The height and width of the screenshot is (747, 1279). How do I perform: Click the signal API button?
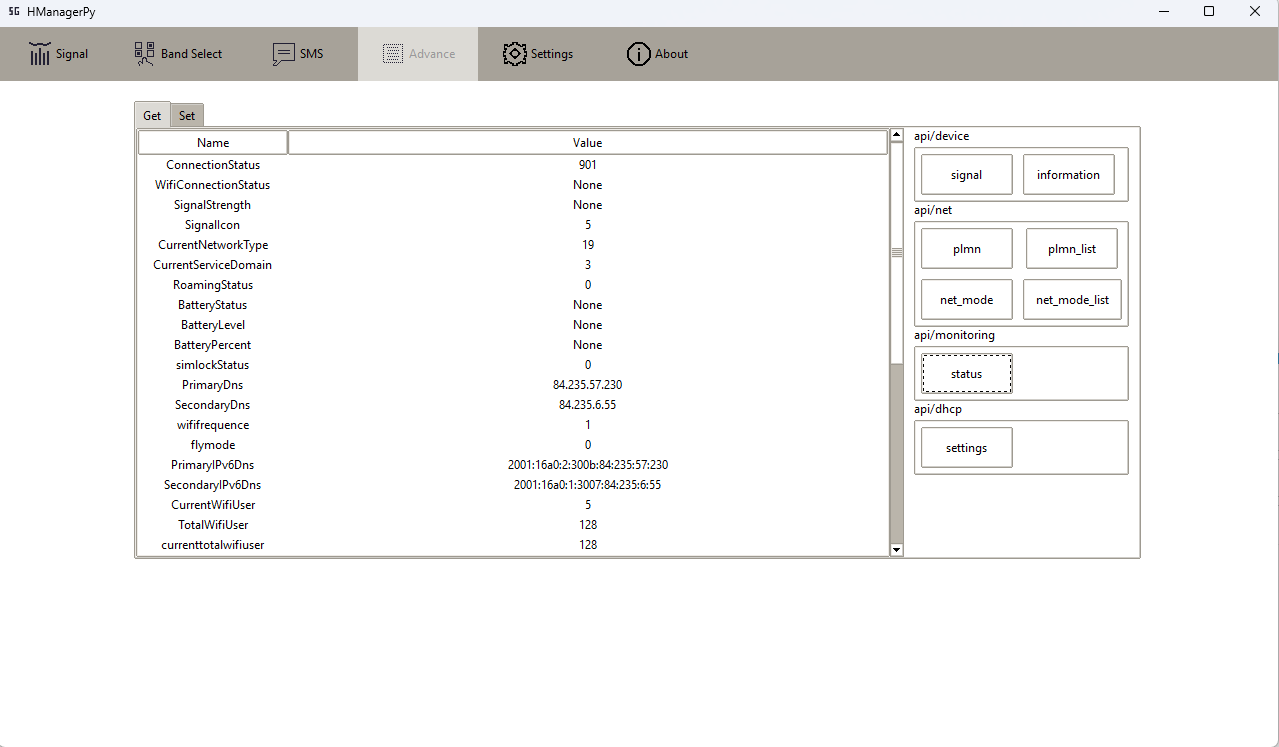pos(966,174)
